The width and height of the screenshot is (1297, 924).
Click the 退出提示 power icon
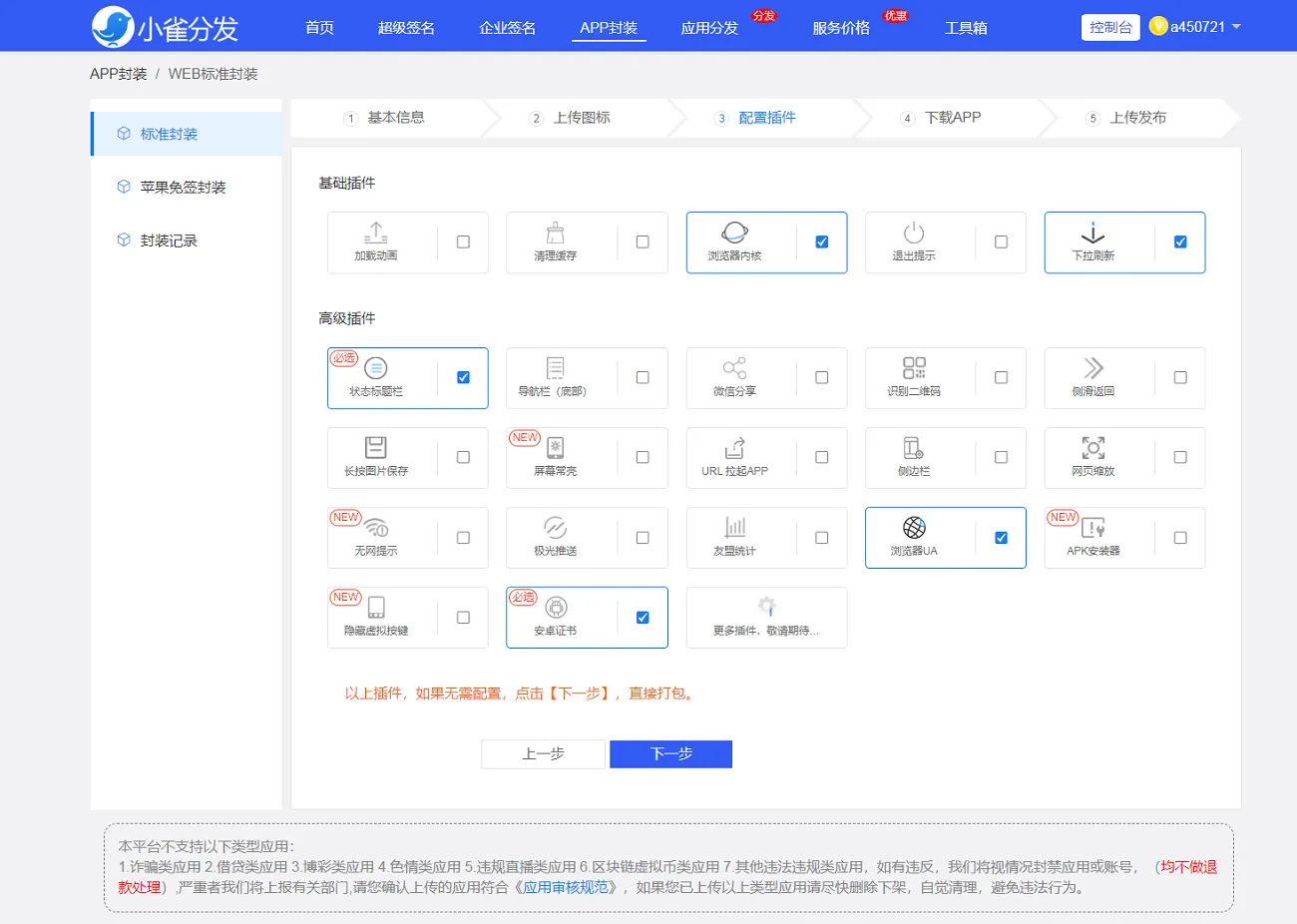[x=914, y=233]
